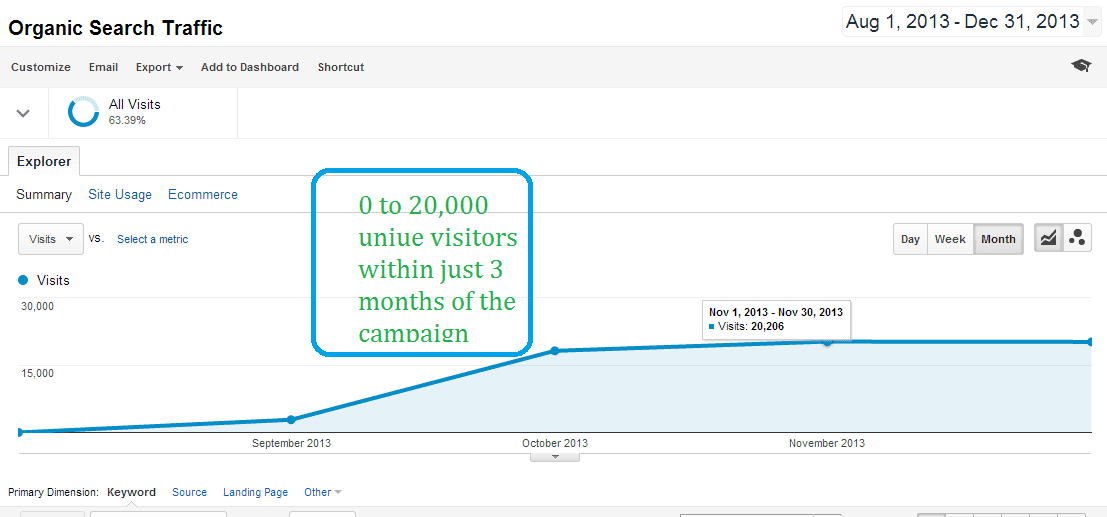Click the 63.39% segment percentage
The image size is (1107, 517).
127,120
